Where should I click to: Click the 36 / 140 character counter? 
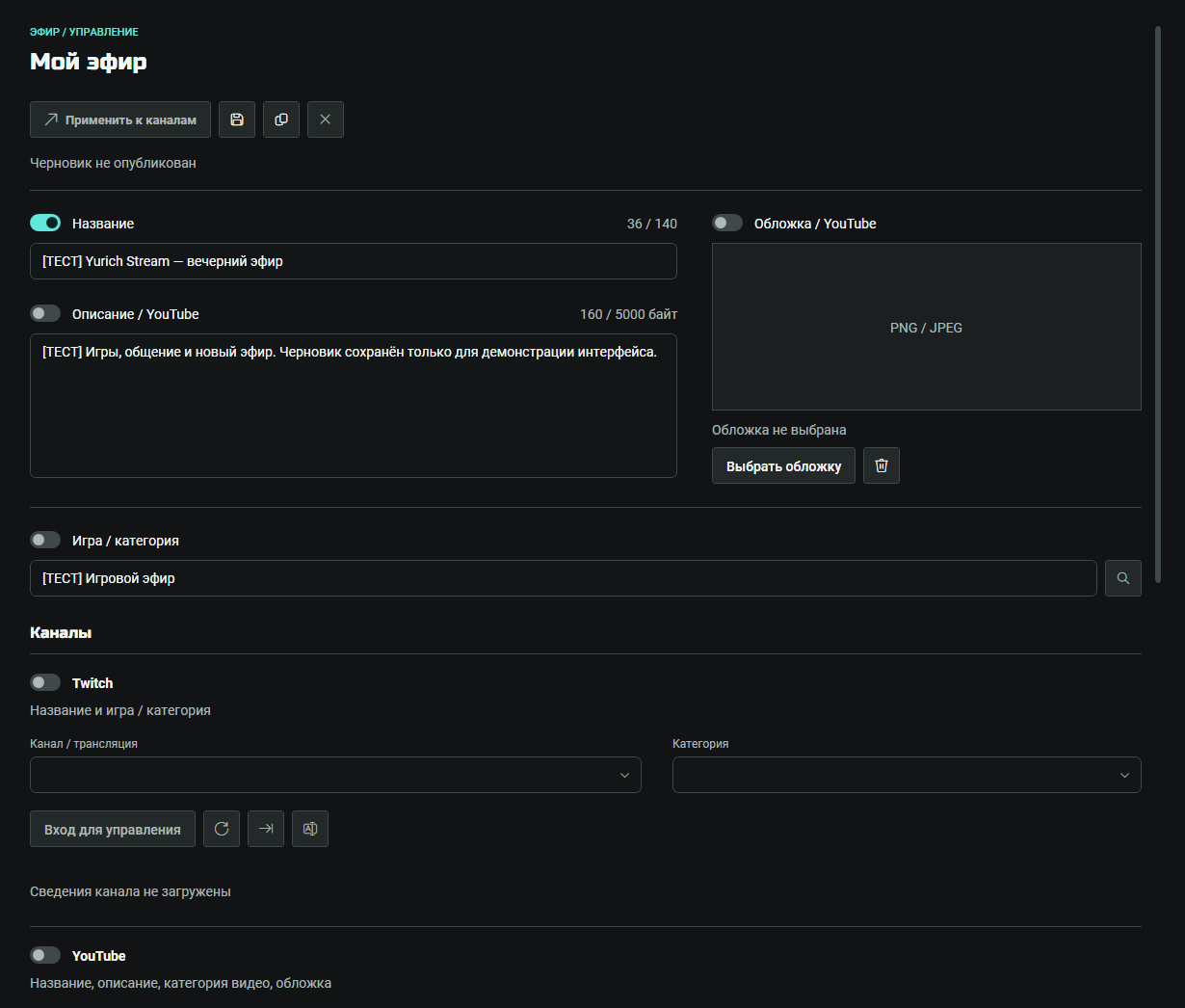(652, 224)
